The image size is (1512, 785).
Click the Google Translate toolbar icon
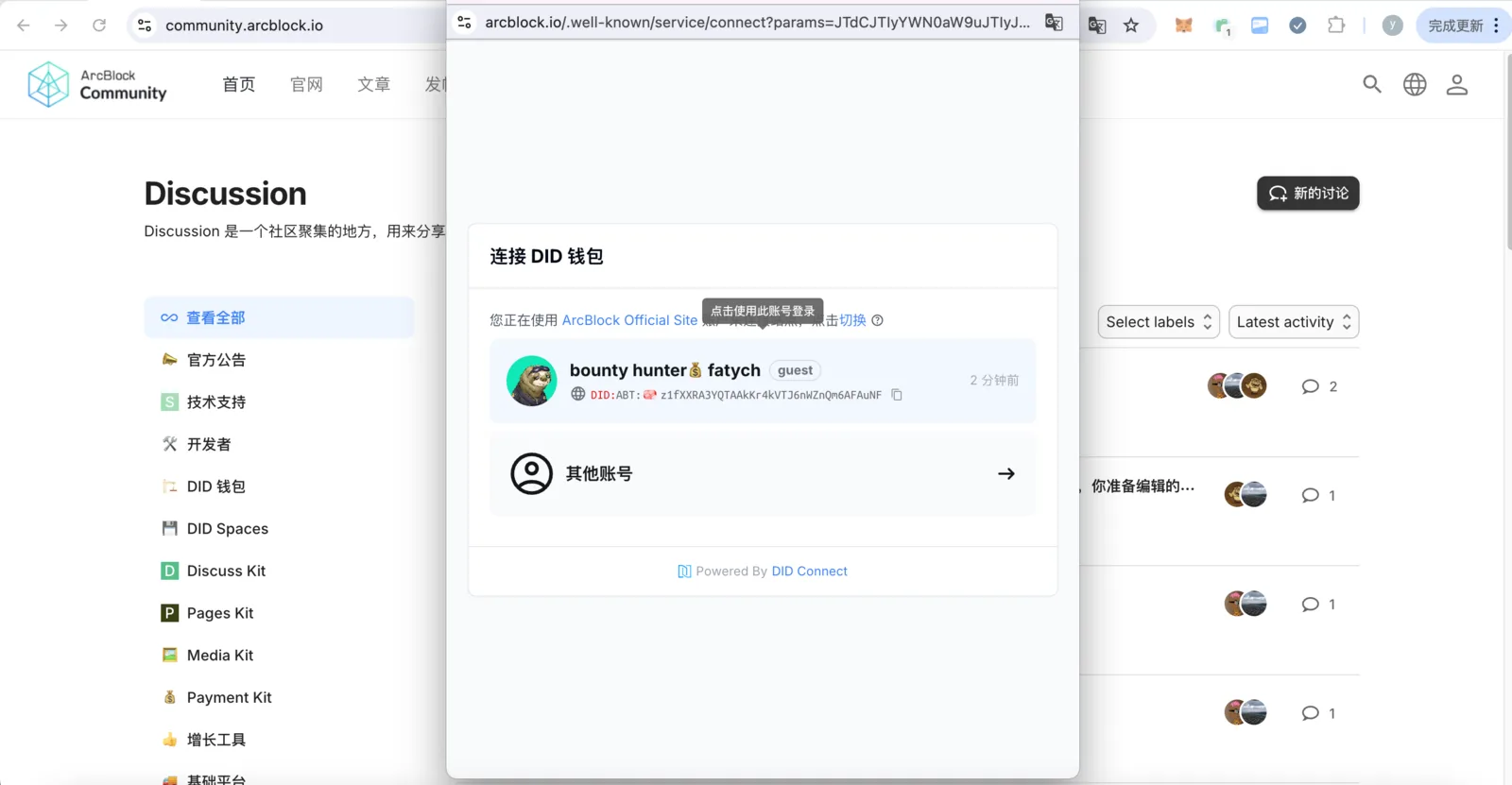(x=1097, y=26)
